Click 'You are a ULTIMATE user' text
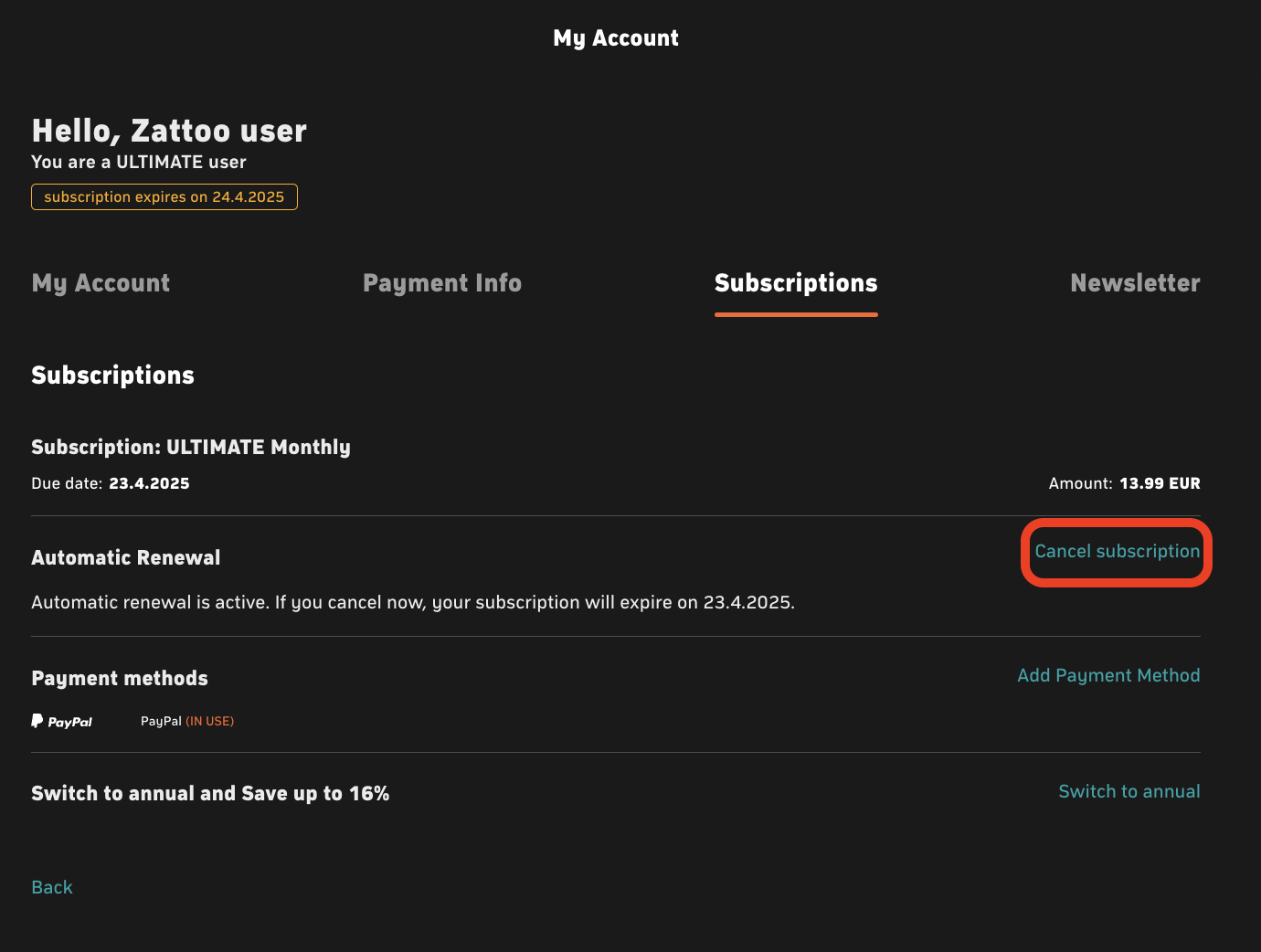 click(x=139, y=162)
